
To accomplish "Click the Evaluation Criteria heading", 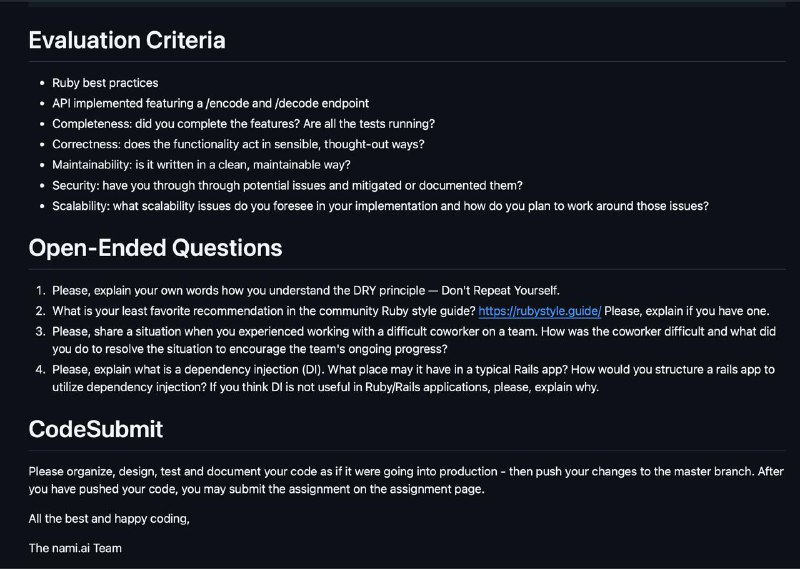I will click(x=127, y=40).
